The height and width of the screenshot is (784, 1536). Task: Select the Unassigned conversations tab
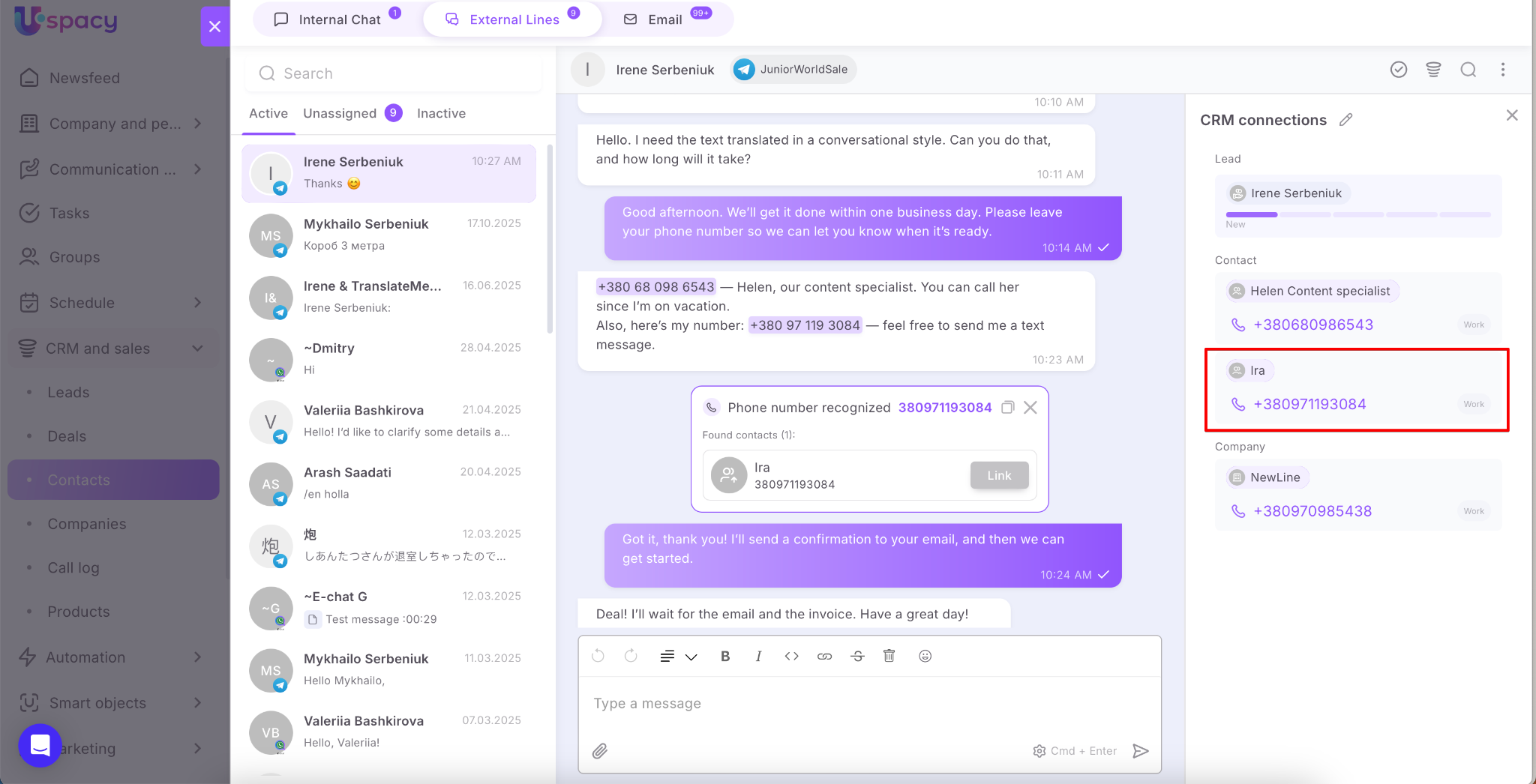click(340, 113)
